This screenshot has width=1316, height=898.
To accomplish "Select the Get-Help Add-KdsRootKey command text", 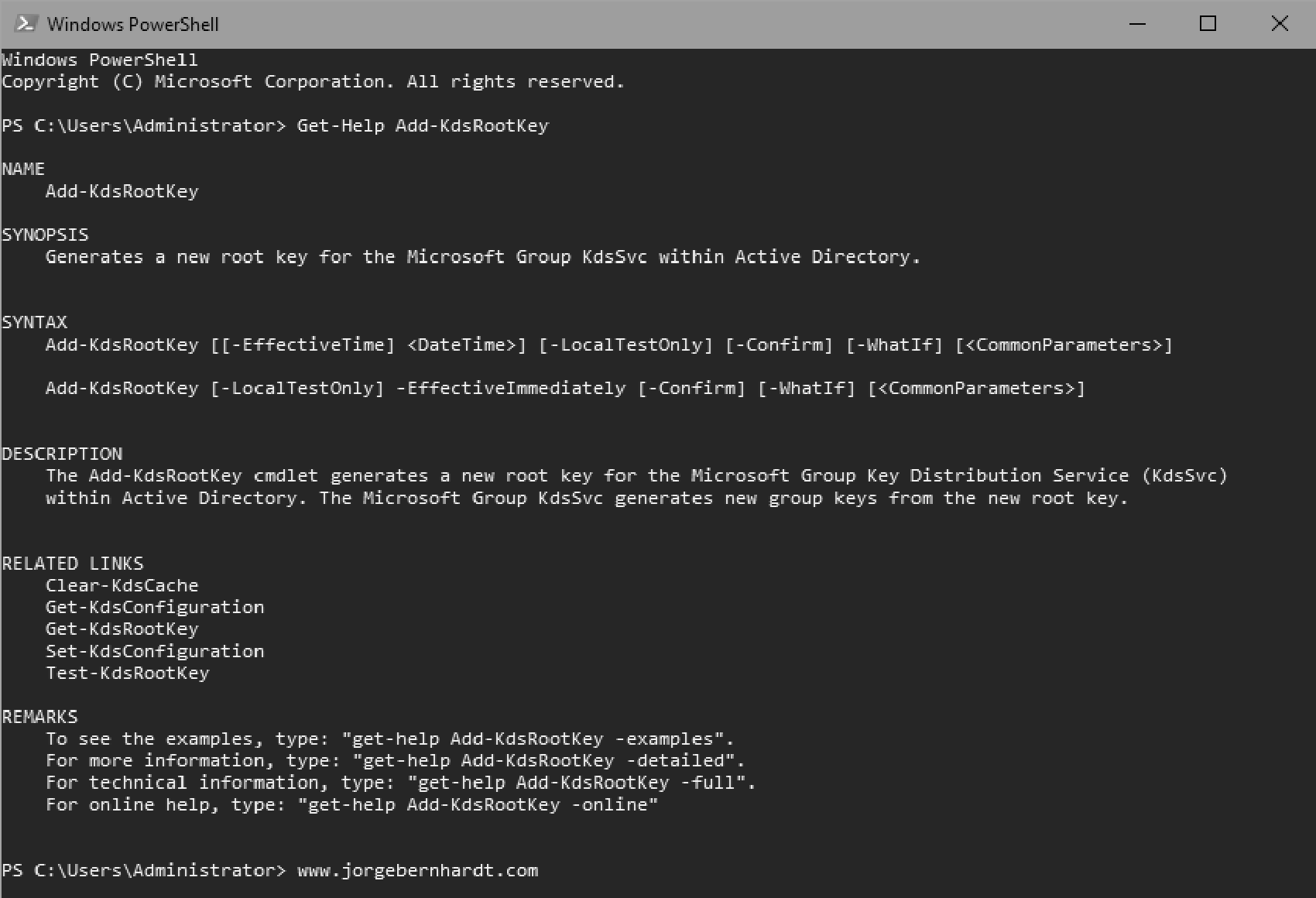I will pos(423,125).
